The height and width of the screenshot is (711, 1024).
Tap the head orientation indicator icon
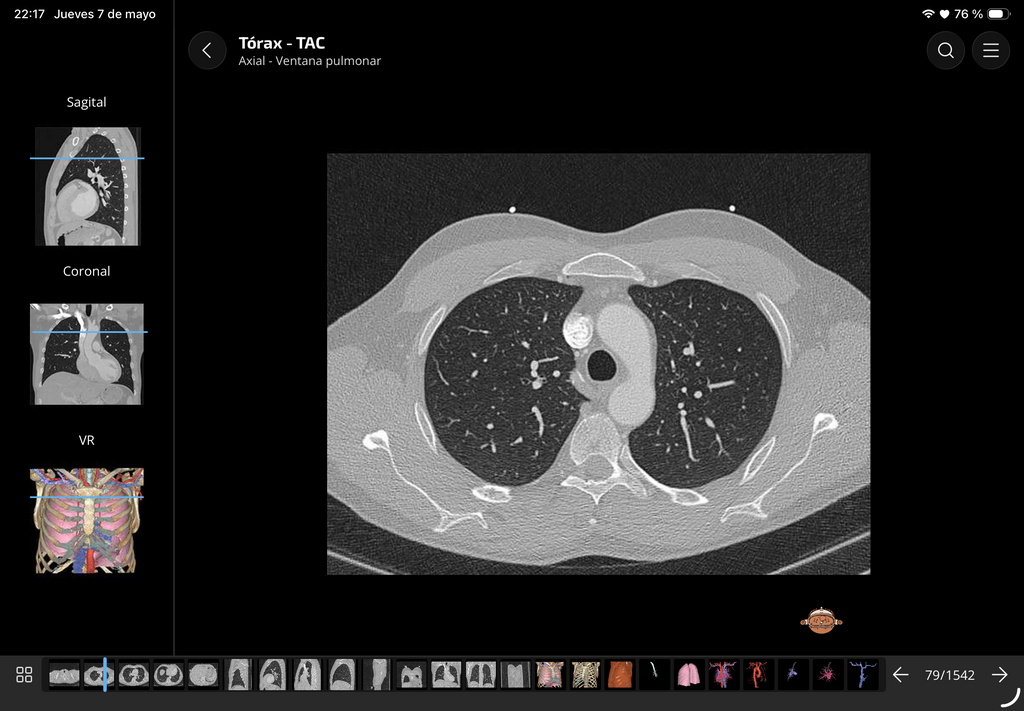point(821,621)
